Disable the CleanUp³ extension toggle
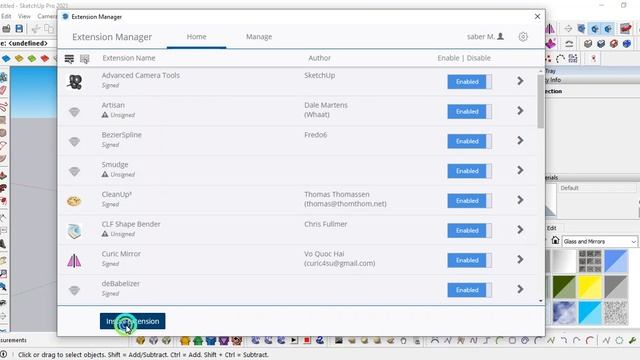 click(469, 201)
